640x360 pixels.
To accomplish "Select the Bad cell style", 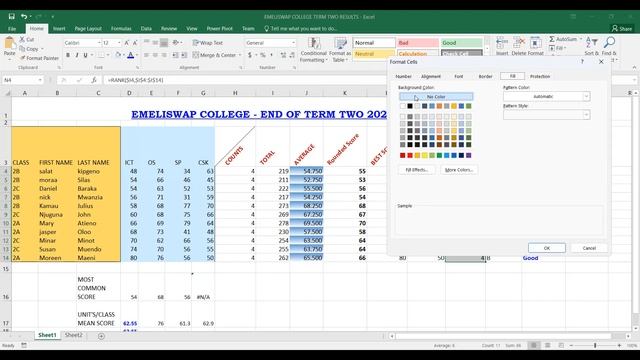I will coord(418,42).
